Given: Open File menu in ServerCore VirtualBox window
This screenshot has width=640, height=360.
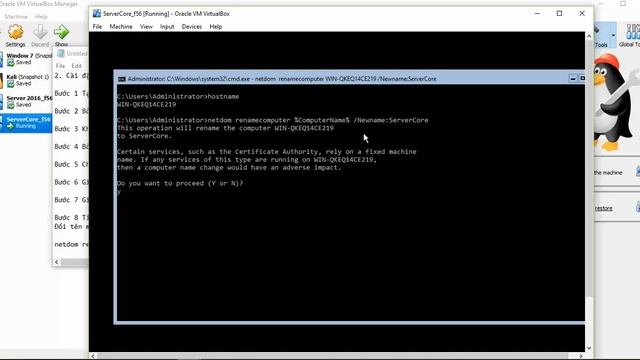Looking at the screenshot, I should point(97,27).
